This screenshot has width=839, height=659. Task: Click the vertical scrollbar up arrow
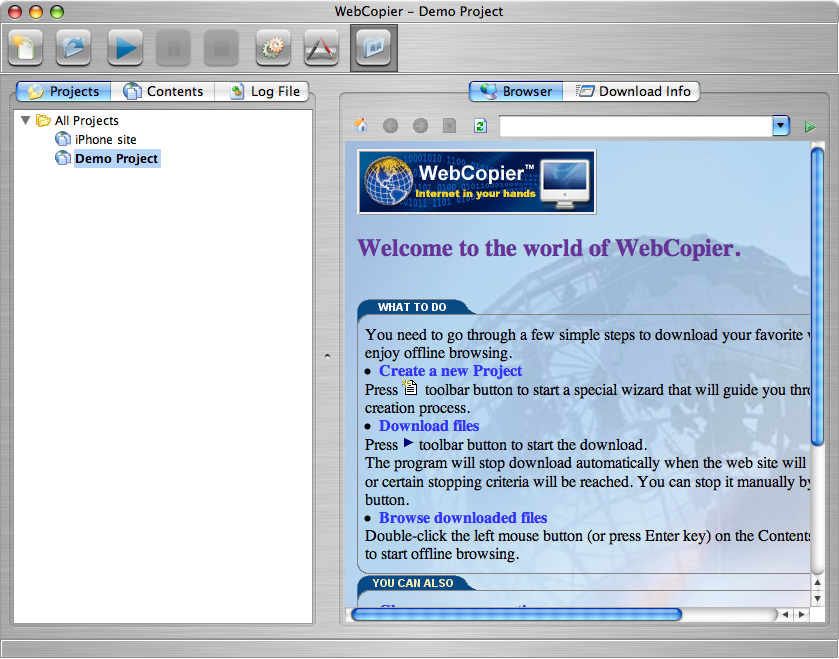pos(817,583)
